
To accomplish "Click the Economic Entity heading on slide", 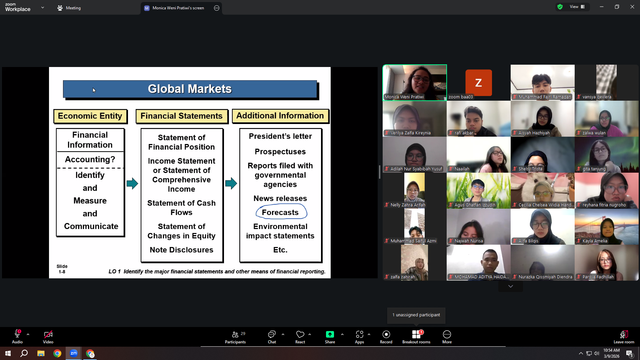I will 90,116.
